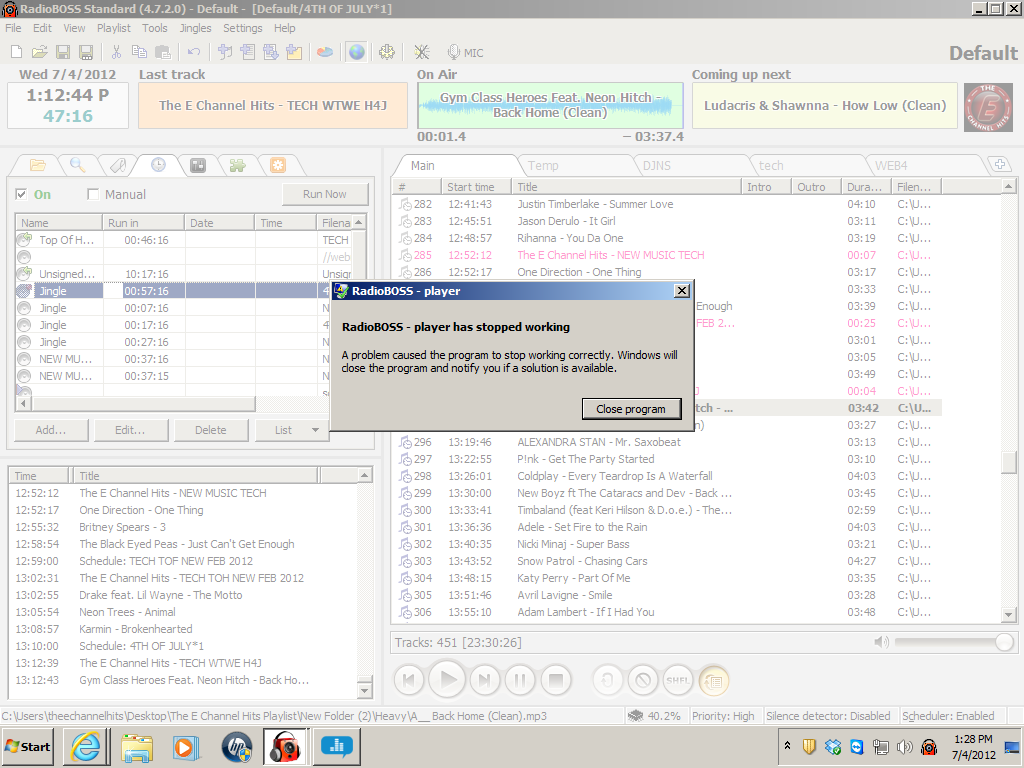Mute with the speaker icon near volume slider
Image resolution: width=1024 pixels, height=768 pixels.
click(882, 642)
